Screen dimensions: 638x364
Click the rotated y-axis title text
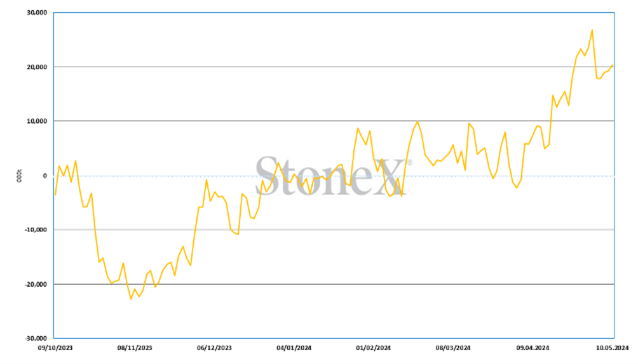click(19, 176)
